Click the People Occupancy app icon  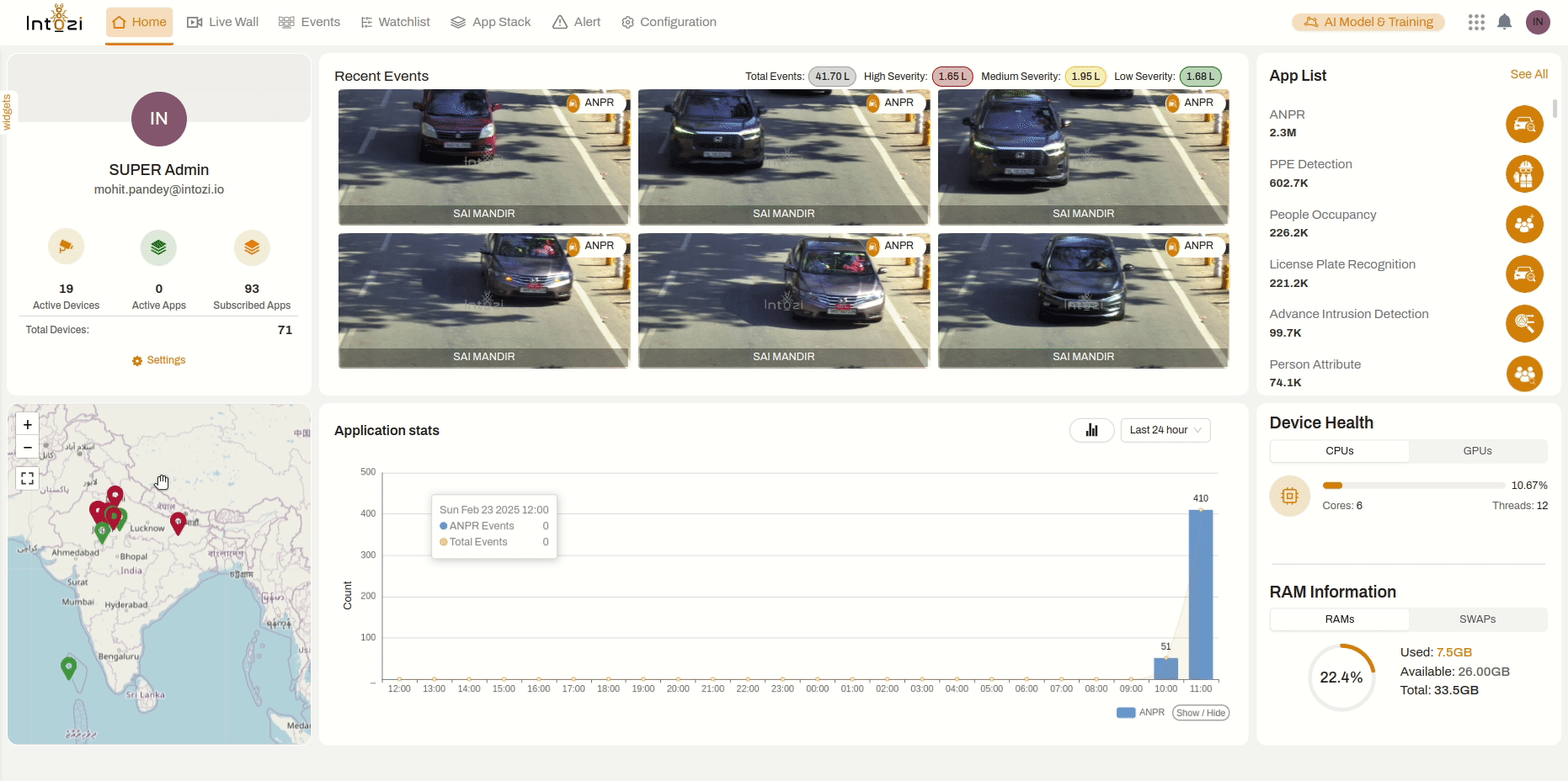[x=1523, y=225]
